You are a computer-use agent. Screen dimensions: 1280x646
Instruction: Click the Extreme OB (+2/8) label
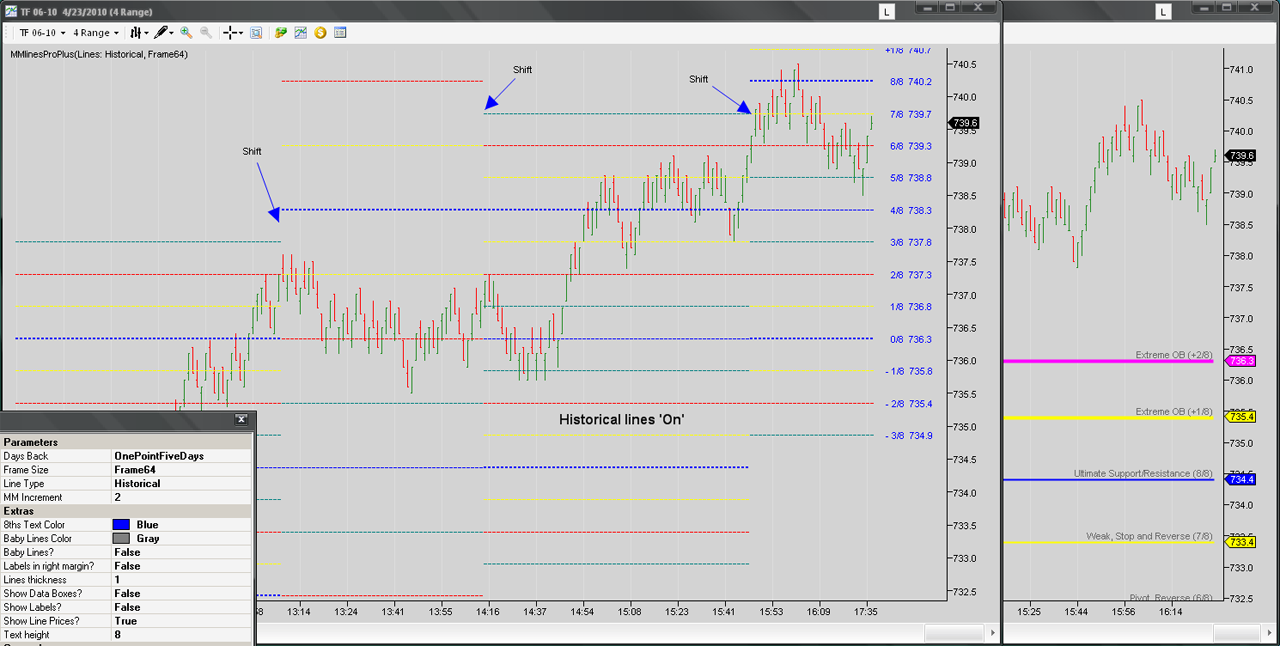tap(1174, 355)
